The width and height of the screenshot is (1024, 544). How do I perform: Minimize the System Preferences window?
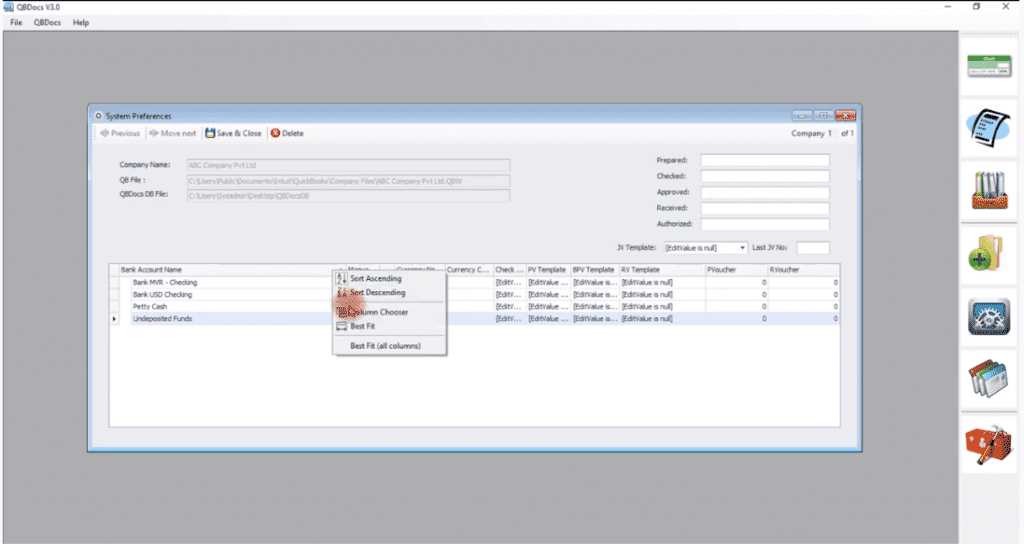coord(802,116)
